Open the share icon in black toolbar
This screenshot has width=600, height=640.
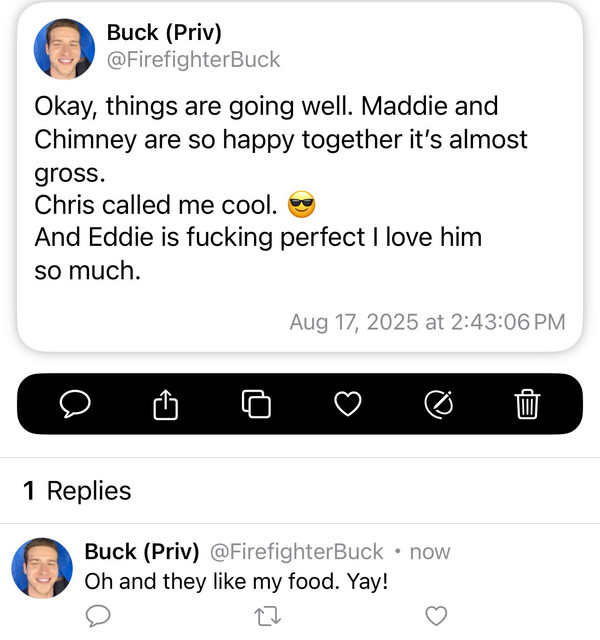(x=165, y=404)
